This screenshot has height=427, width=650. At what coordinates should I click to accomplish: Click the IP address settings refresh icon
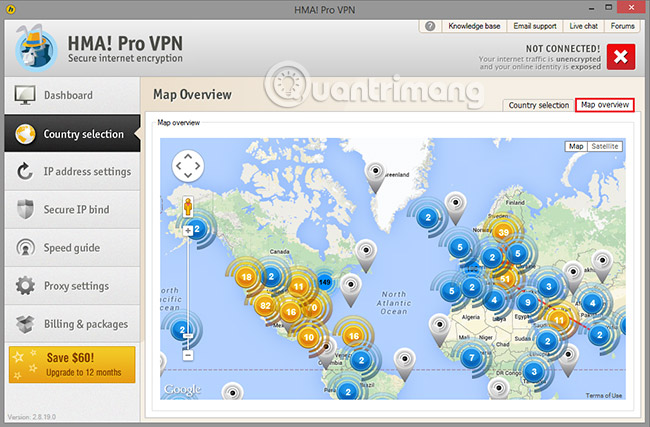click(25, 171)
